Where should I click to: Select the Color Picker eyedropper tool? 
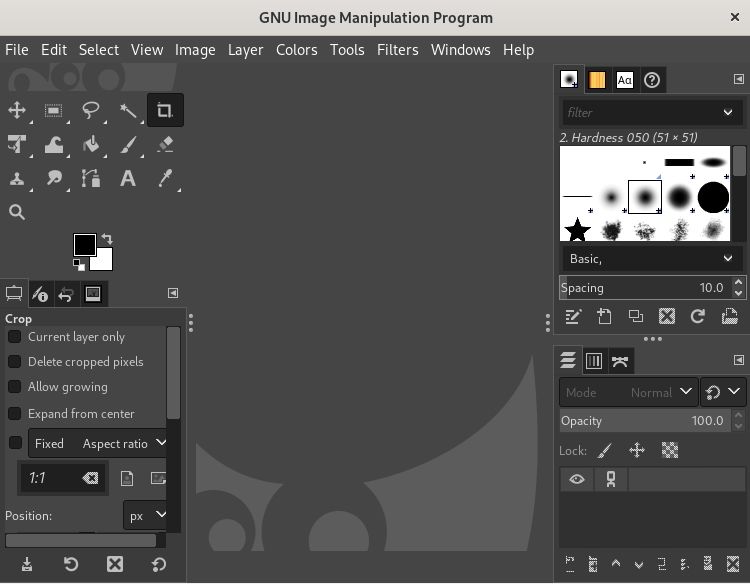[165, 179]
